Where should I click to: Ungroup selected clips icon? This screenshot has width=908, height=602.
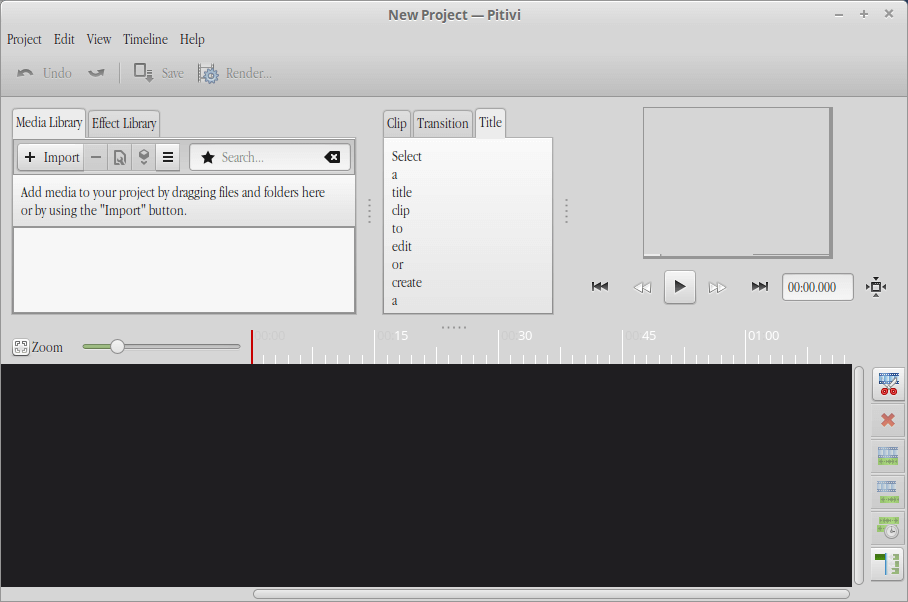(888, 492)
